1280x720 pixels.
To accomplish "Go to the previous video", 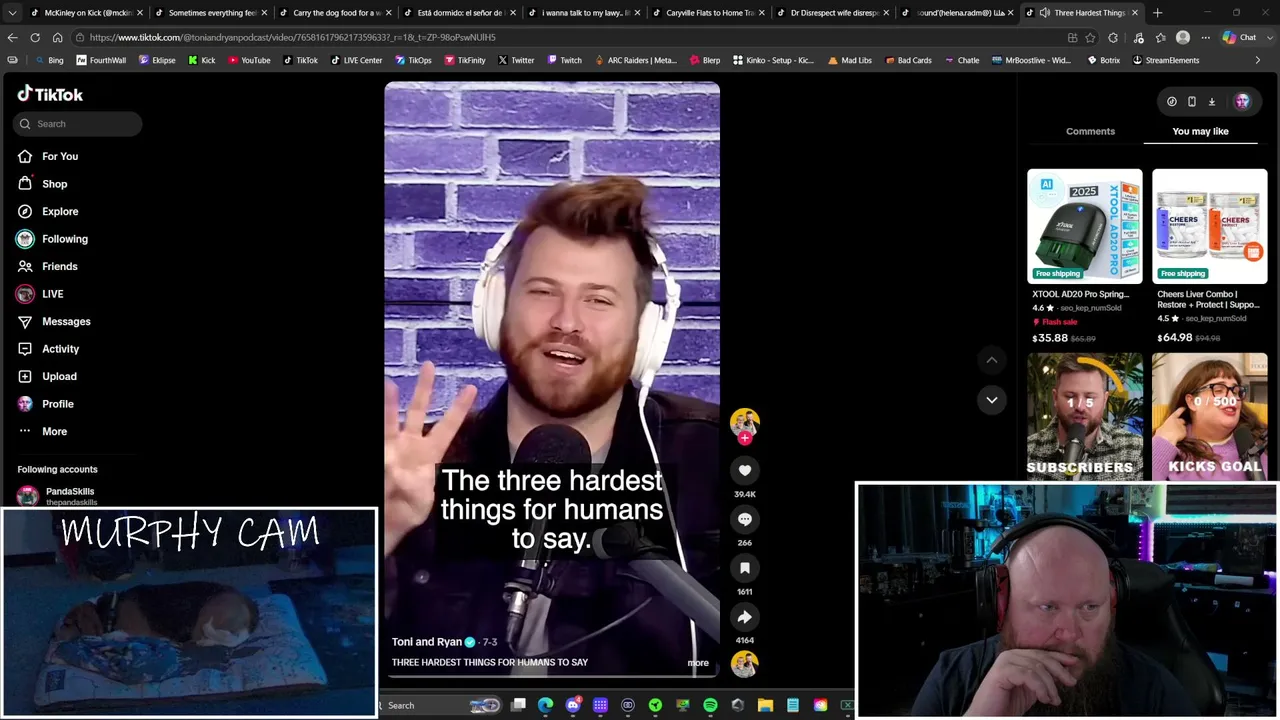I will [992, 360].
